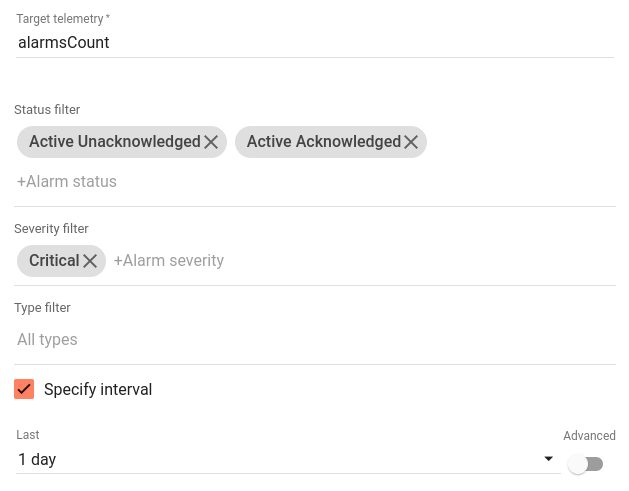Remove the Active Unacknowledged status chip
Image resolution: width=629 pixels, height=491 pixels.
pyautogui.click(x=211, y=142)
